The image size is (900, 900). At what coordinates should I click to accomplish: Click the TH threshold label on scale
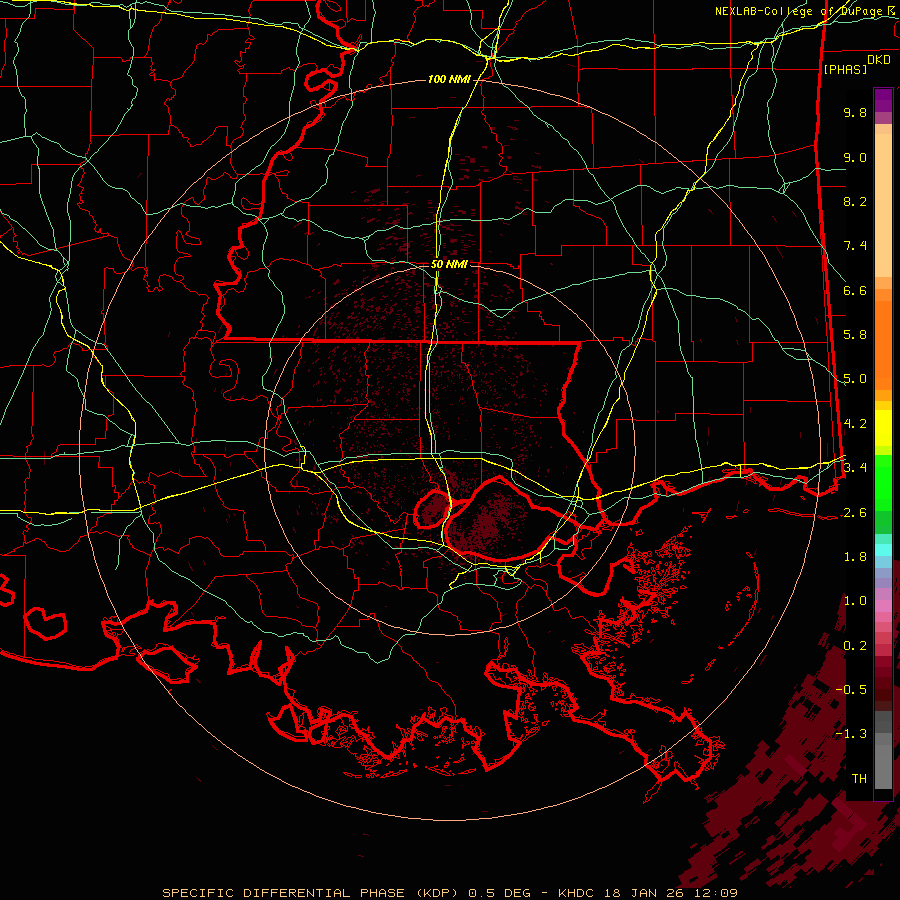coord(859,779)
